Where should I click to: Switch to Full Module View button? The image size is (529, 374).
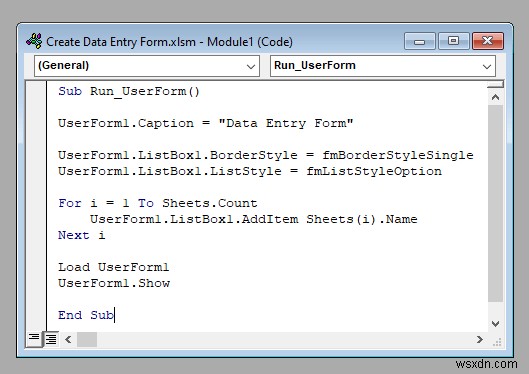pyautogui.click(x=51, y=339)
